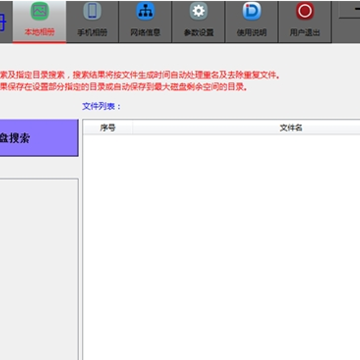Open the 网络信息 network info tab
This screenshot has width=360, height=360.
[x=145, y=22]
